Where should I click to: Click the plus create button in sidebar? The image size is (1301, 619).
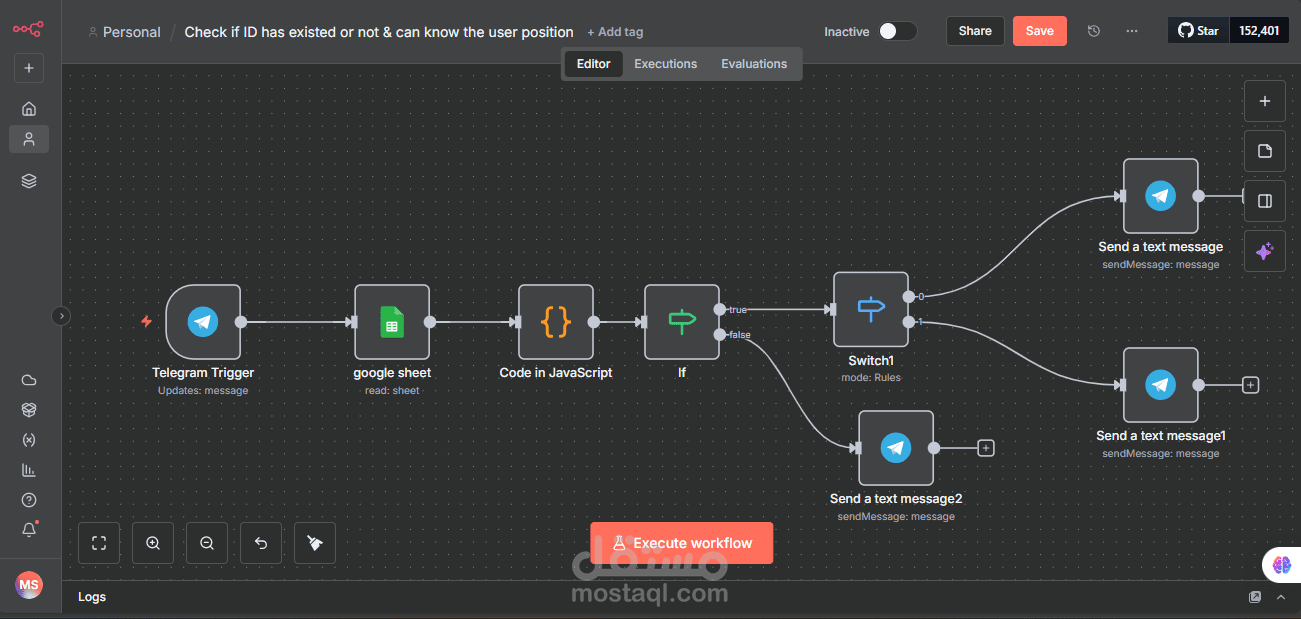coord(29,68)
